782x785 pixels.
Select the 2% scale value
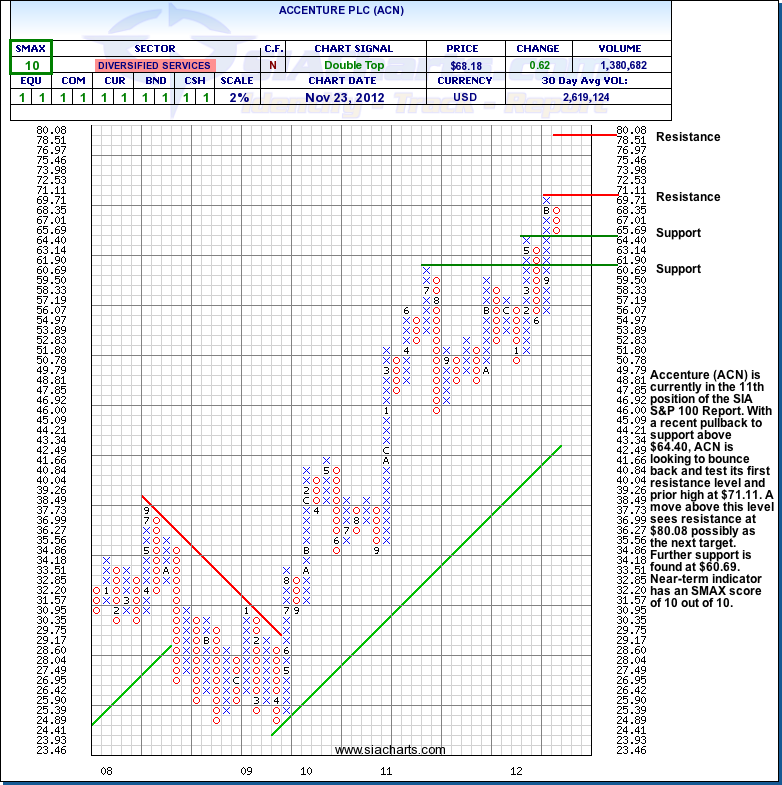pyautogui.click(x=237, y=97)
